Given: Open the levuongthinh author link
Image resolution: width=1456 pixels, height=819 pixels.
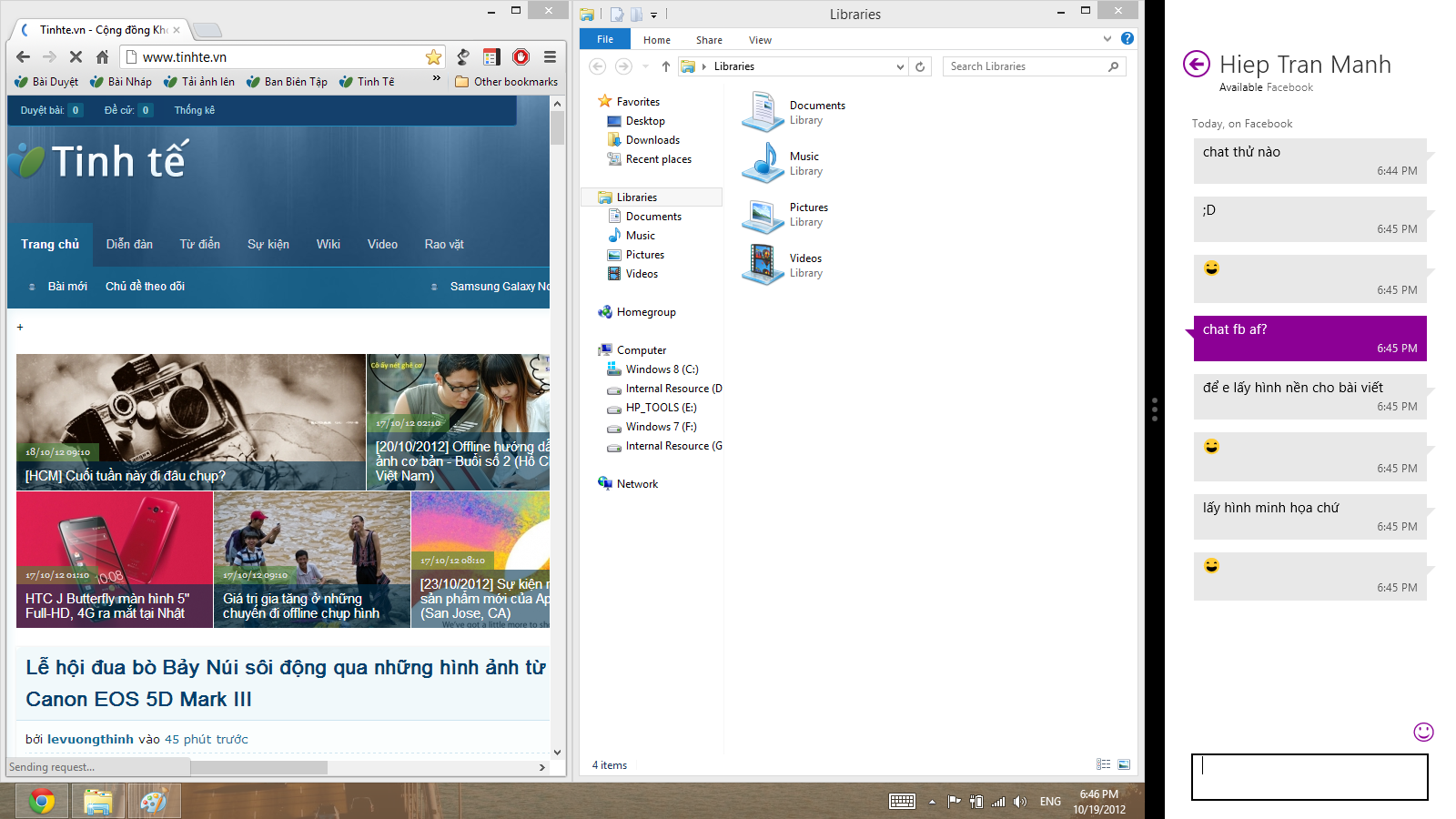Looking at the screenshot, I should point(90,739).
